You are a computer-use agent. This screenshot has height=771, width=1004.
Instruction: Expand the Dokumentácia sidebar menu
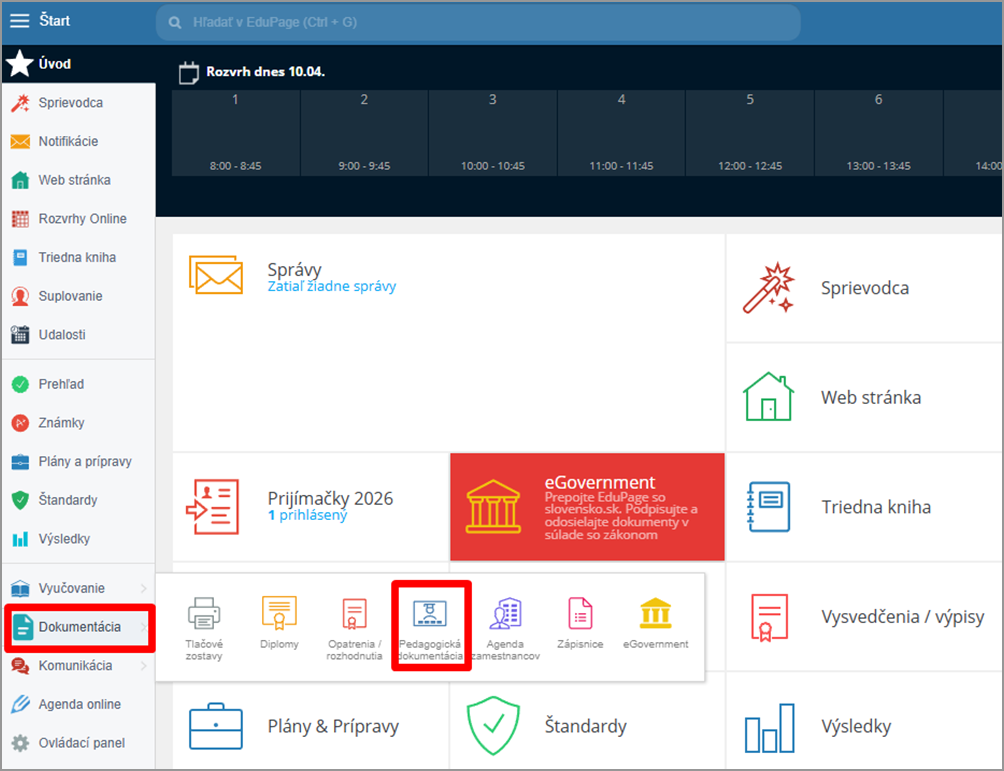pos(79,627)
